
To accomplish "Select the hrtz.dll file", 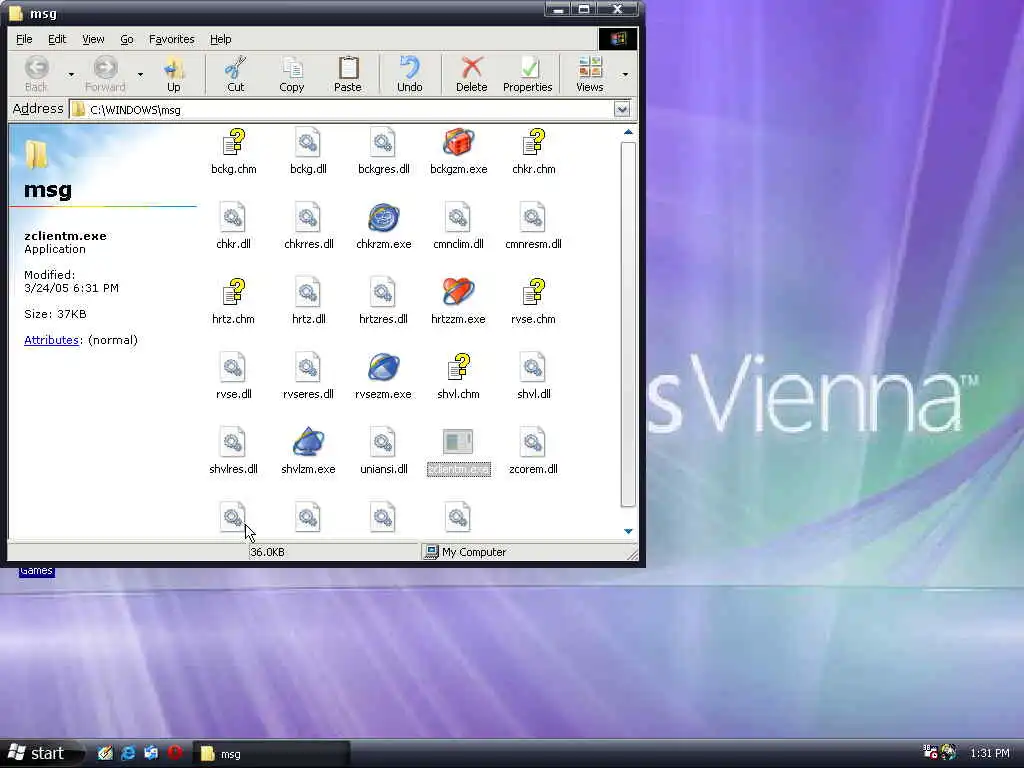I will (x=308, y=302).
